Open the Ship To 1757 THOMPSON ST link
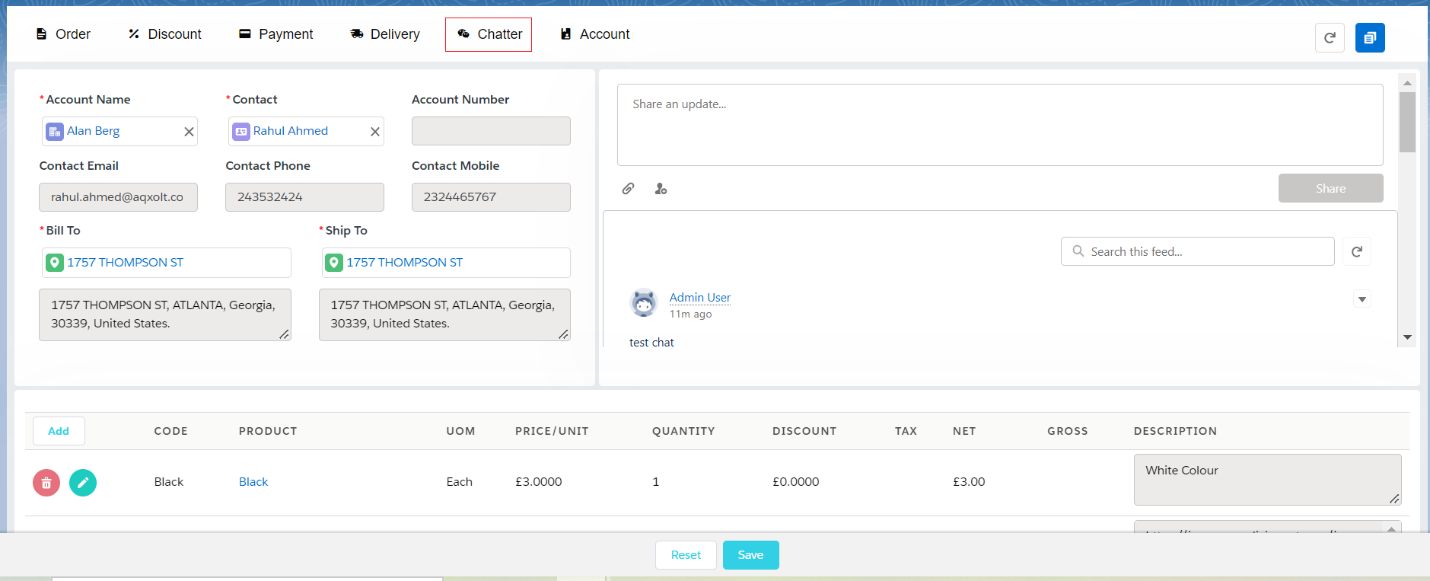 click(405, 263)
